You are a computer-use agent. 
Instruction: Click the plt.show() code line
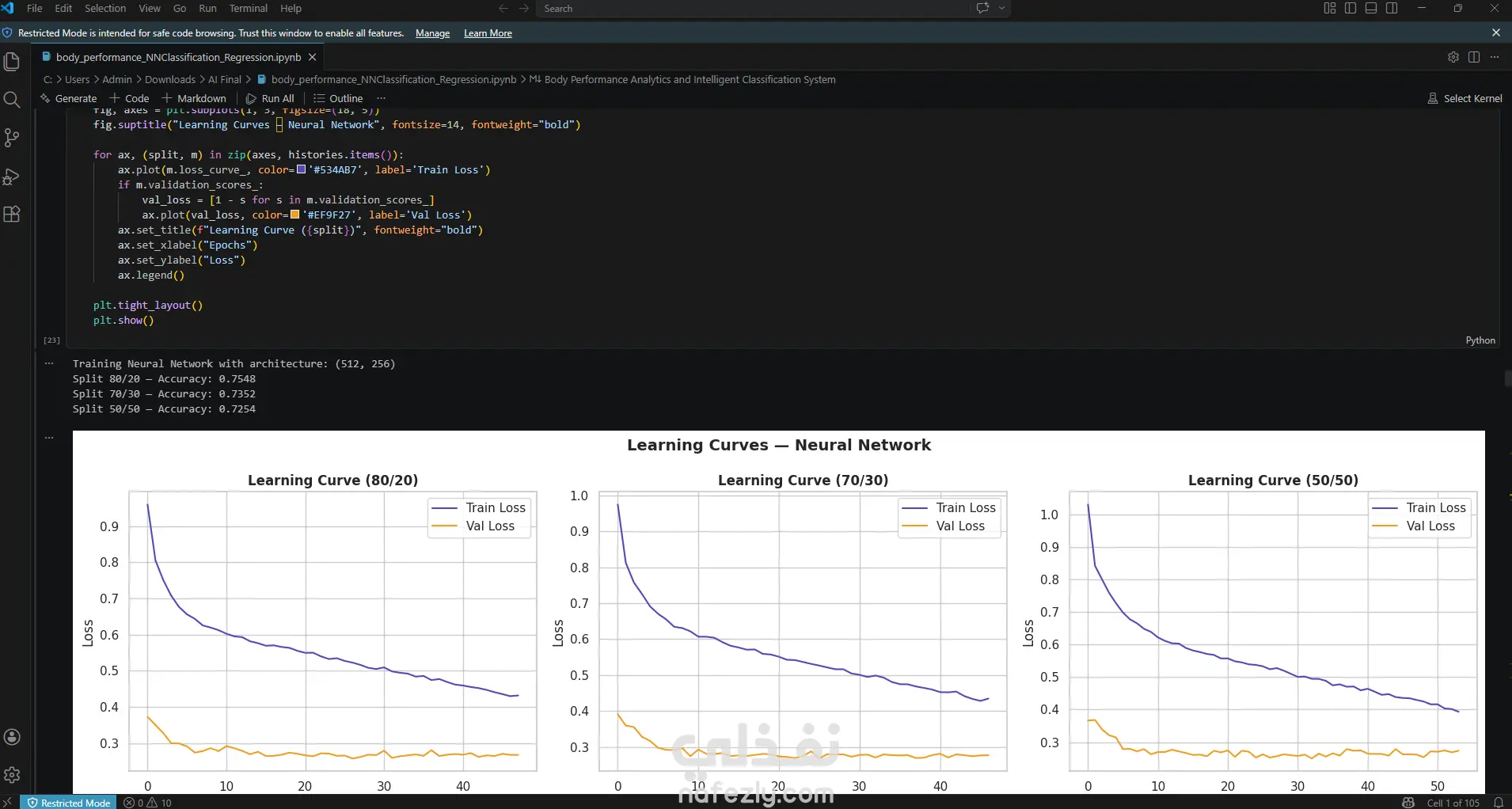(123, 321)
